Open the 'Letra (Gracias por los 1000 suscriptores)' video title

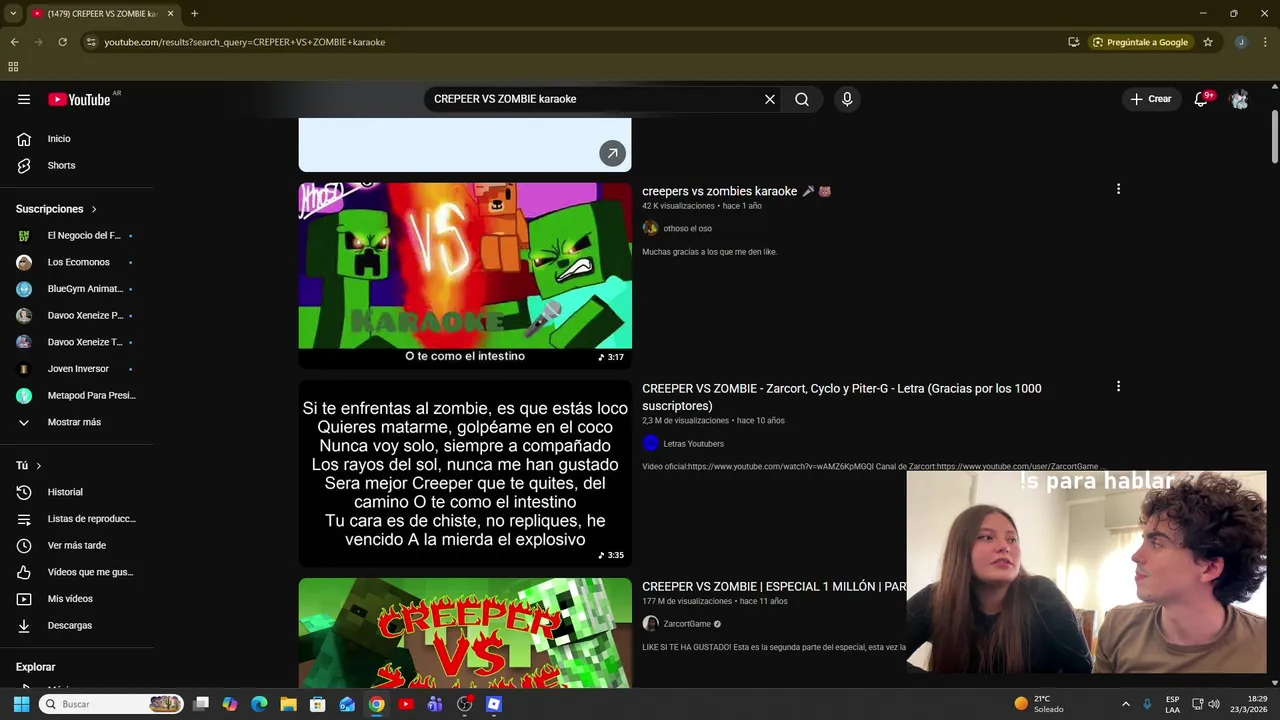(x=842, y=397)
